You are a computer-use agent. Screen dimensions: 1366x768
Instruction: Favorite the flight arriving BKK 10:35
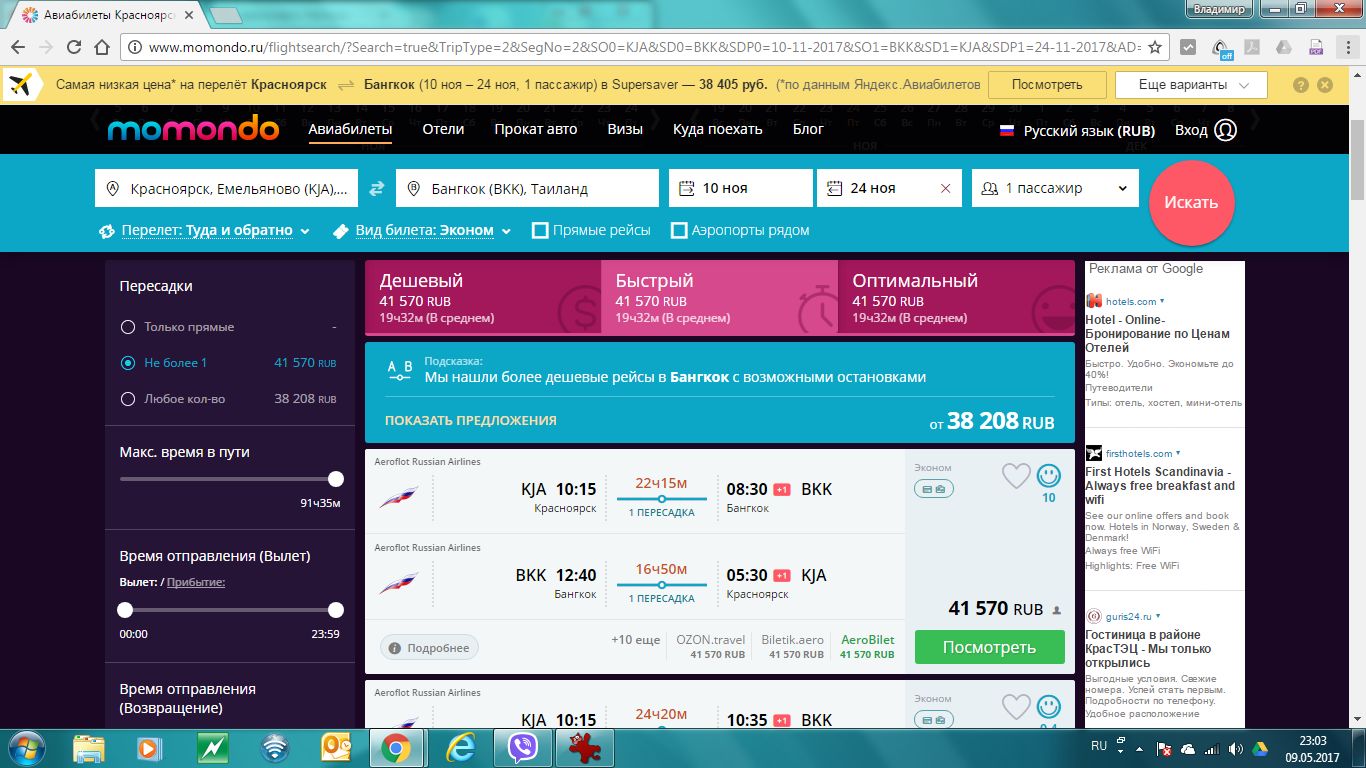click(1016, 707)
